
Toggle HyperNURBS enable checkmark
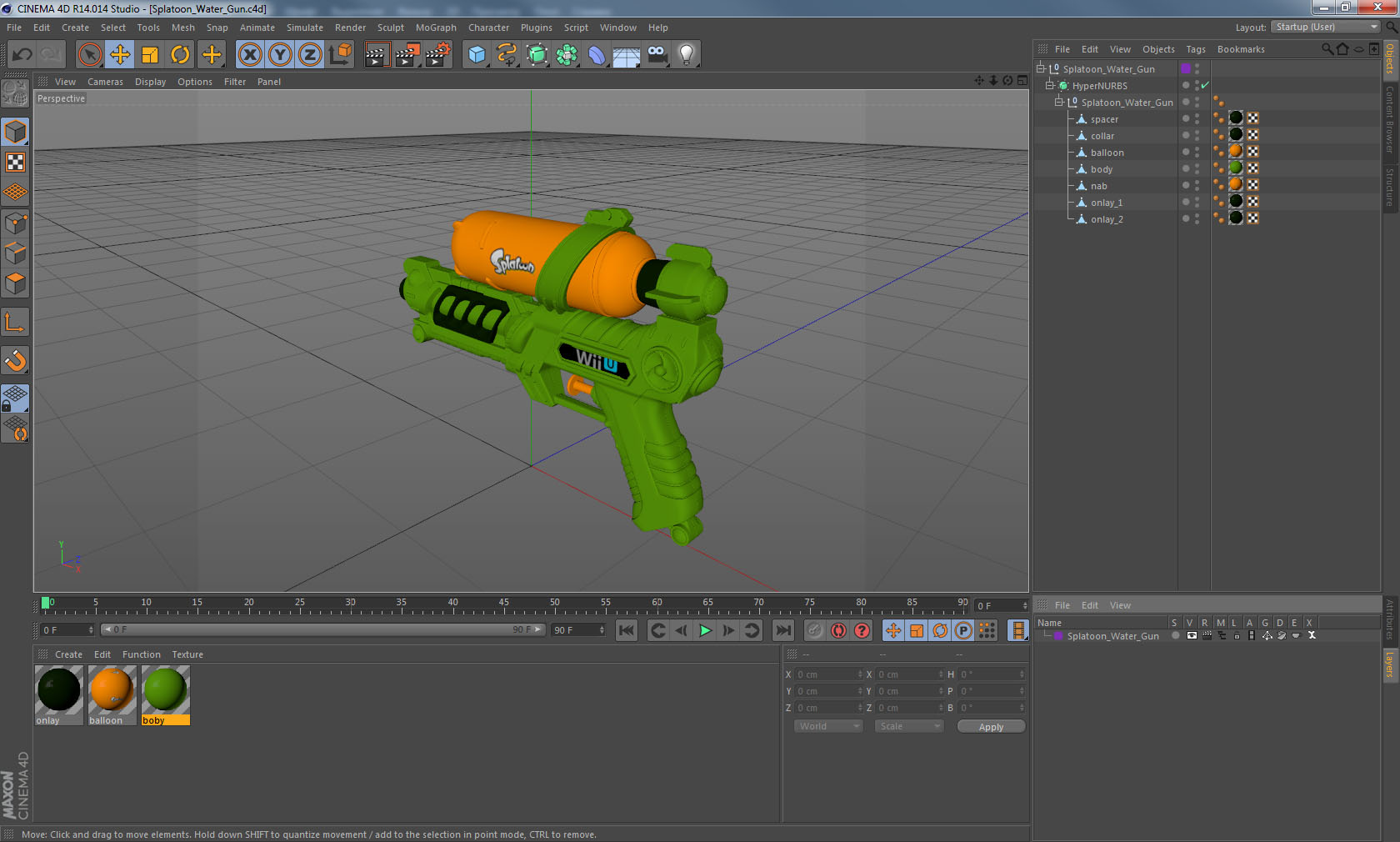[1205, 85]
